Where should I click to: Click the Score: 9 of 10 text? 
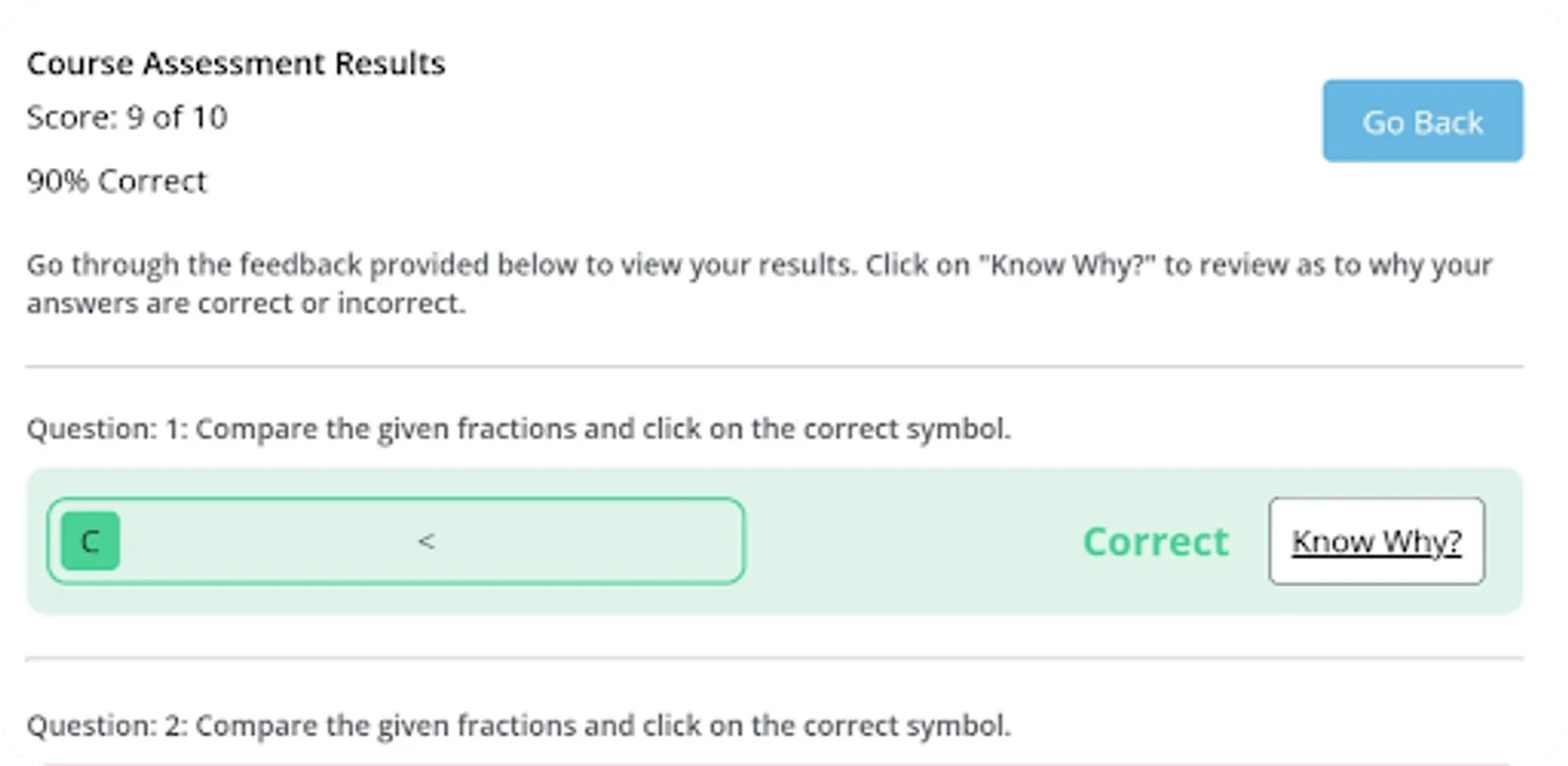(x=127, y=117)
